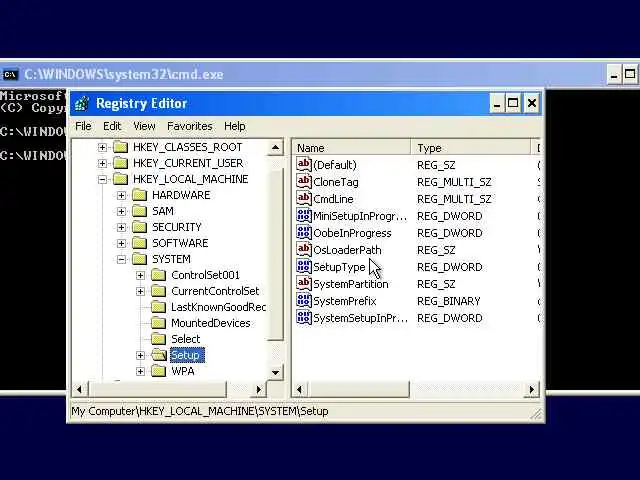Click the SetupType DWORD icon

point(304,267)
